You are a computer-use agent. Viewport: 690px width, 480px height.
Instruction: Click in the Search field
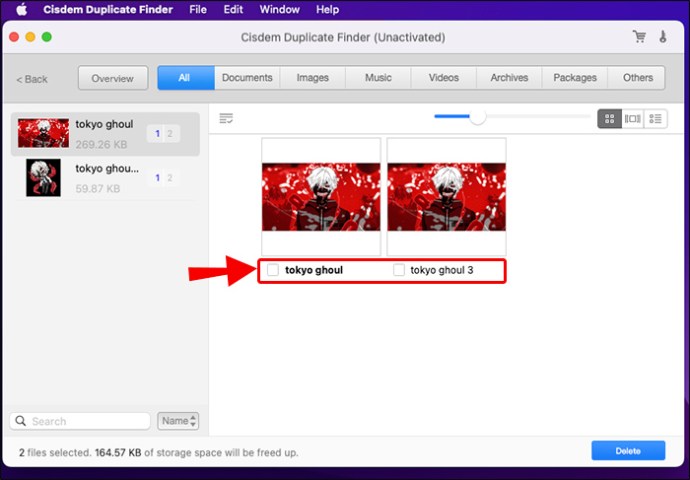pyautogui.click(x=80, y=421)
